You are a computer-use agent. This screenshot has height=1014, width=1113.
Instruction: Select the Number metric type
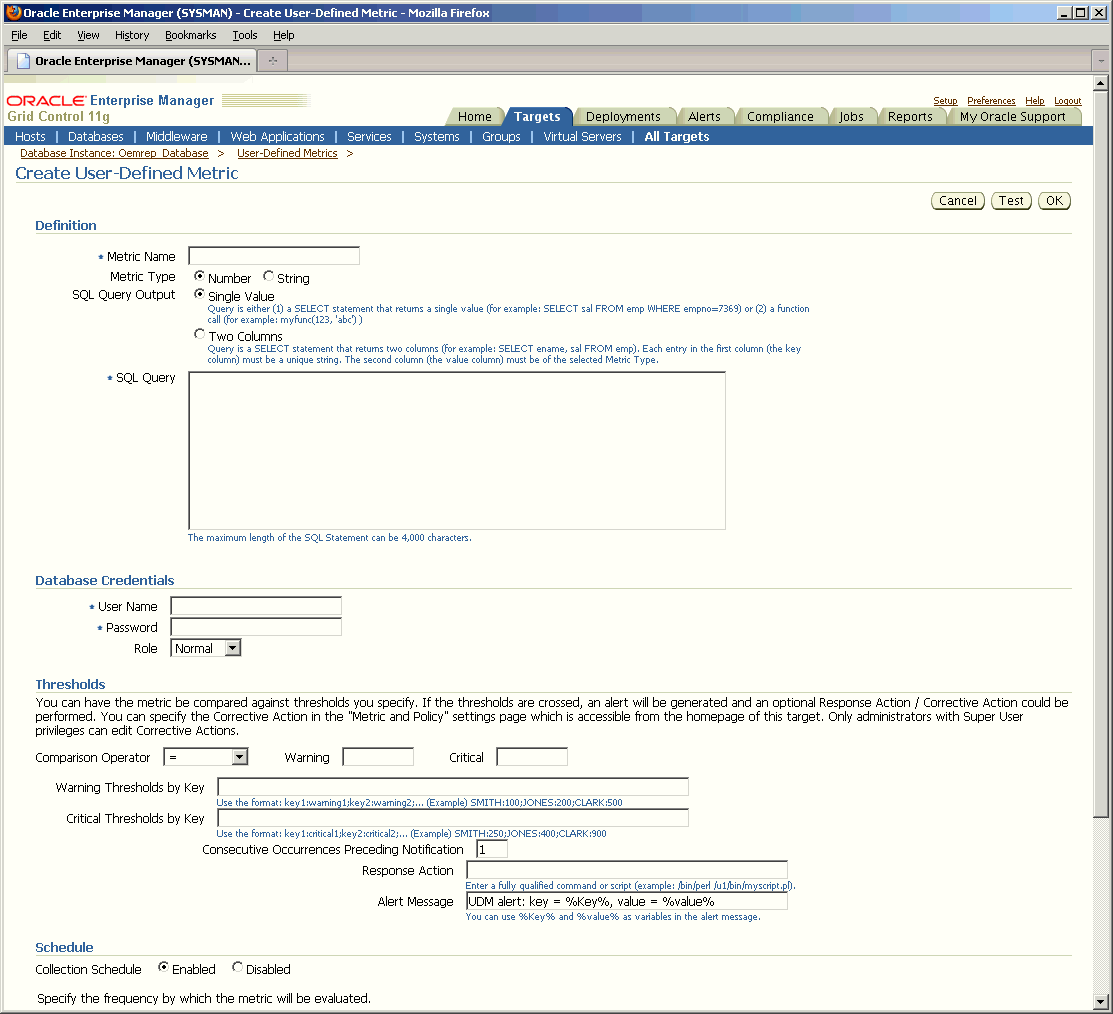[x=199, y=276]
